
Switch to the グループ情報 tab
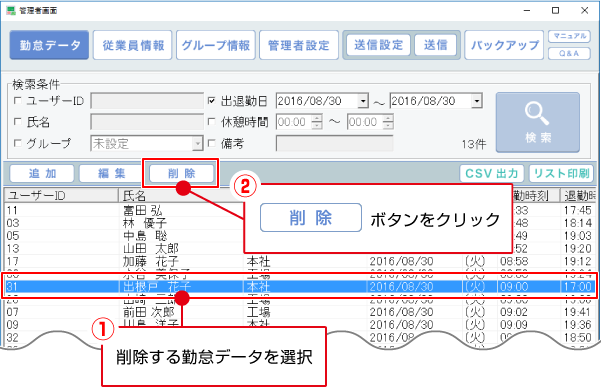pyautogui.click(x=216, y=45)
